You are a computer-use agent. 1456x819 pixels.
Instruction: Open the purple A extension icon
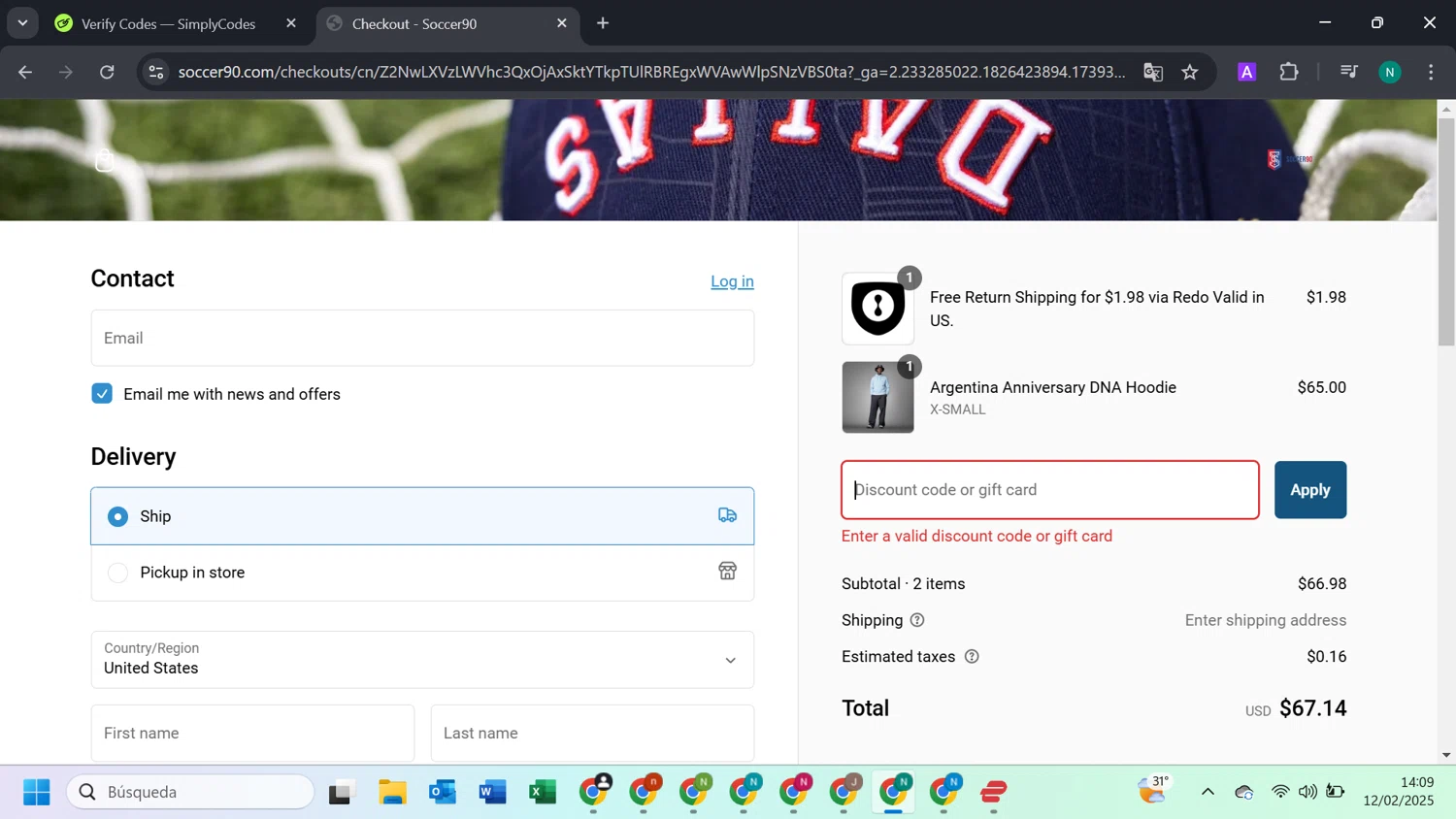[x=1247, y=72]
